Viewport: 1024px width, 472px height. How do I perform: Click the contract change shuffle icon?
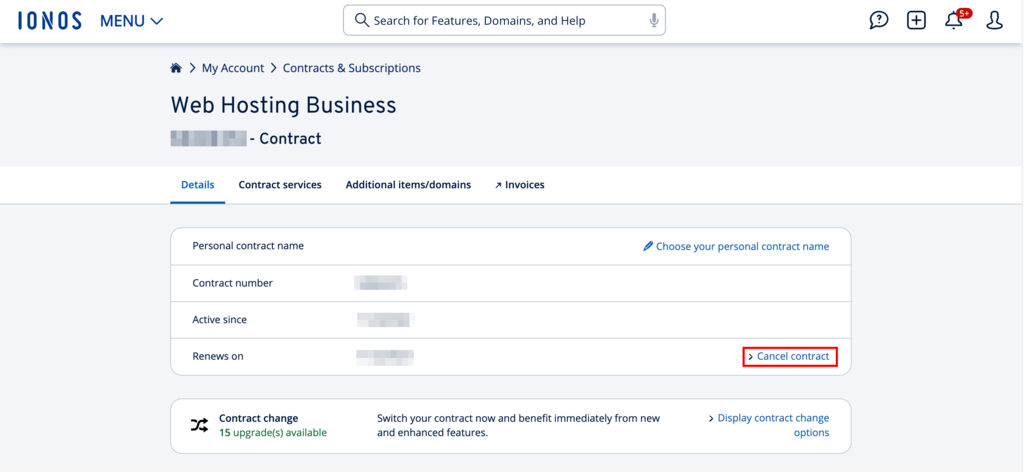[200, 425]
